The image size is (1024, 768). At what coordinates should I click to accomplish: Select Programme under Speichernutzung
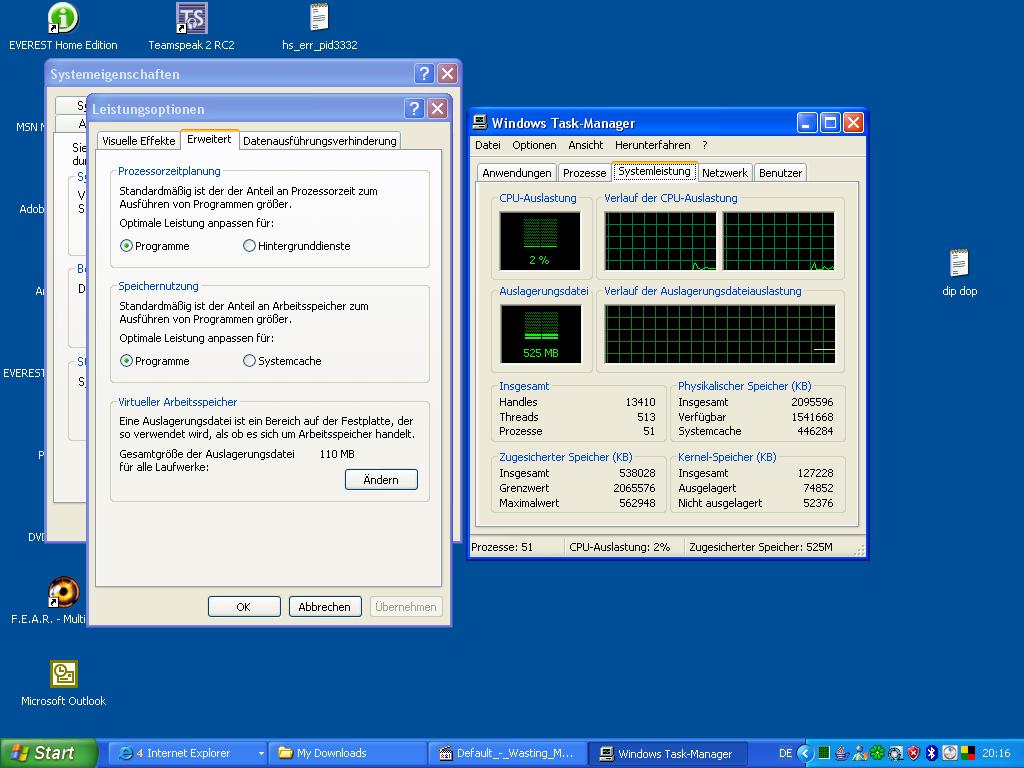click(155, 361)
